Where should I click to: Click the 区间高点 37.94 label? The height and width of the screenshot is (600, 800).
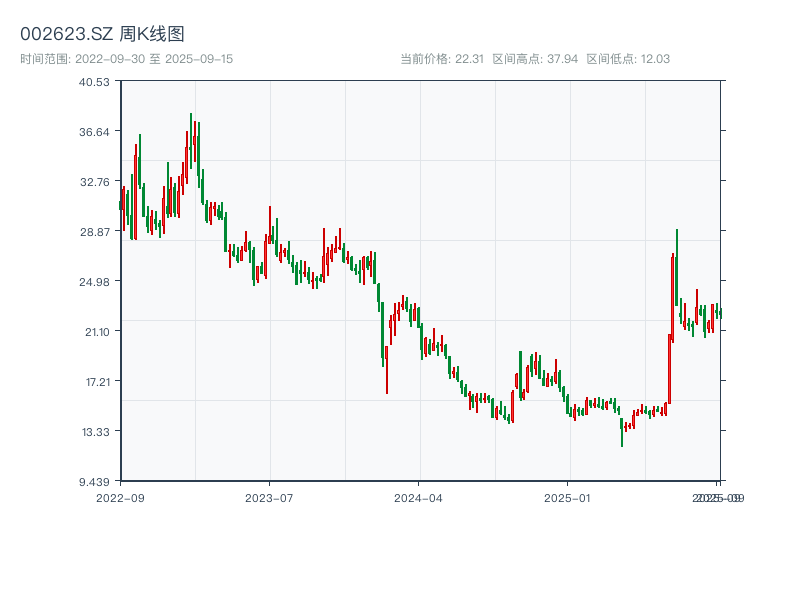coord(535,59)
